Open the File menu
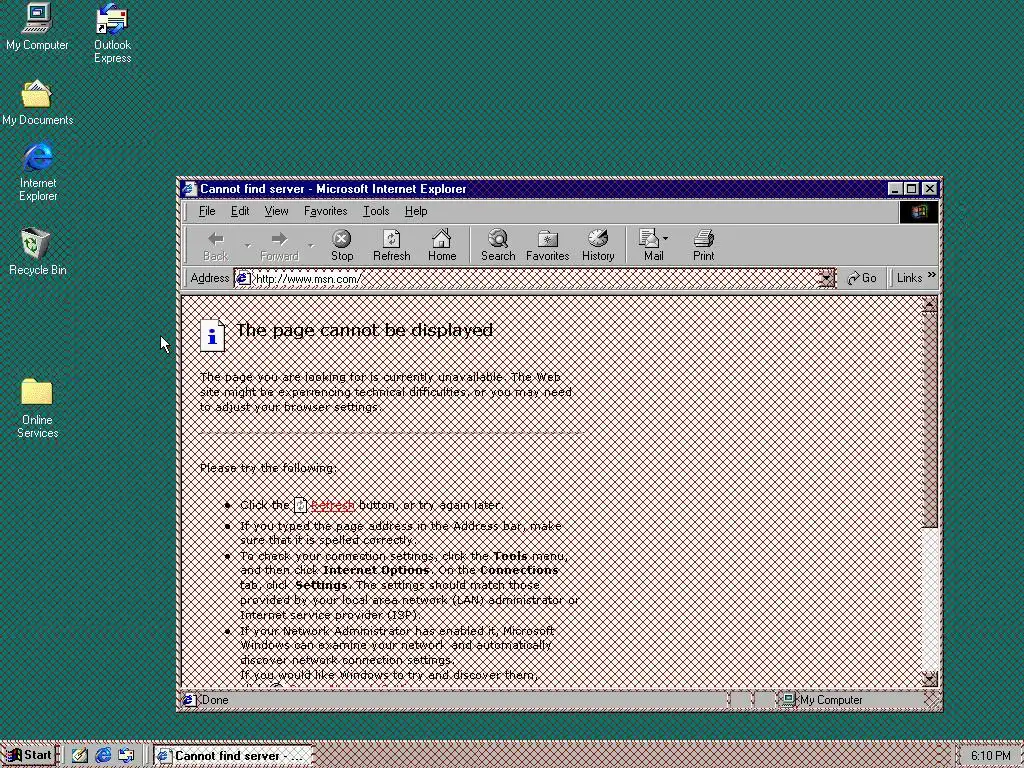This screenshot has width=1024, height=768. point(207,211)
